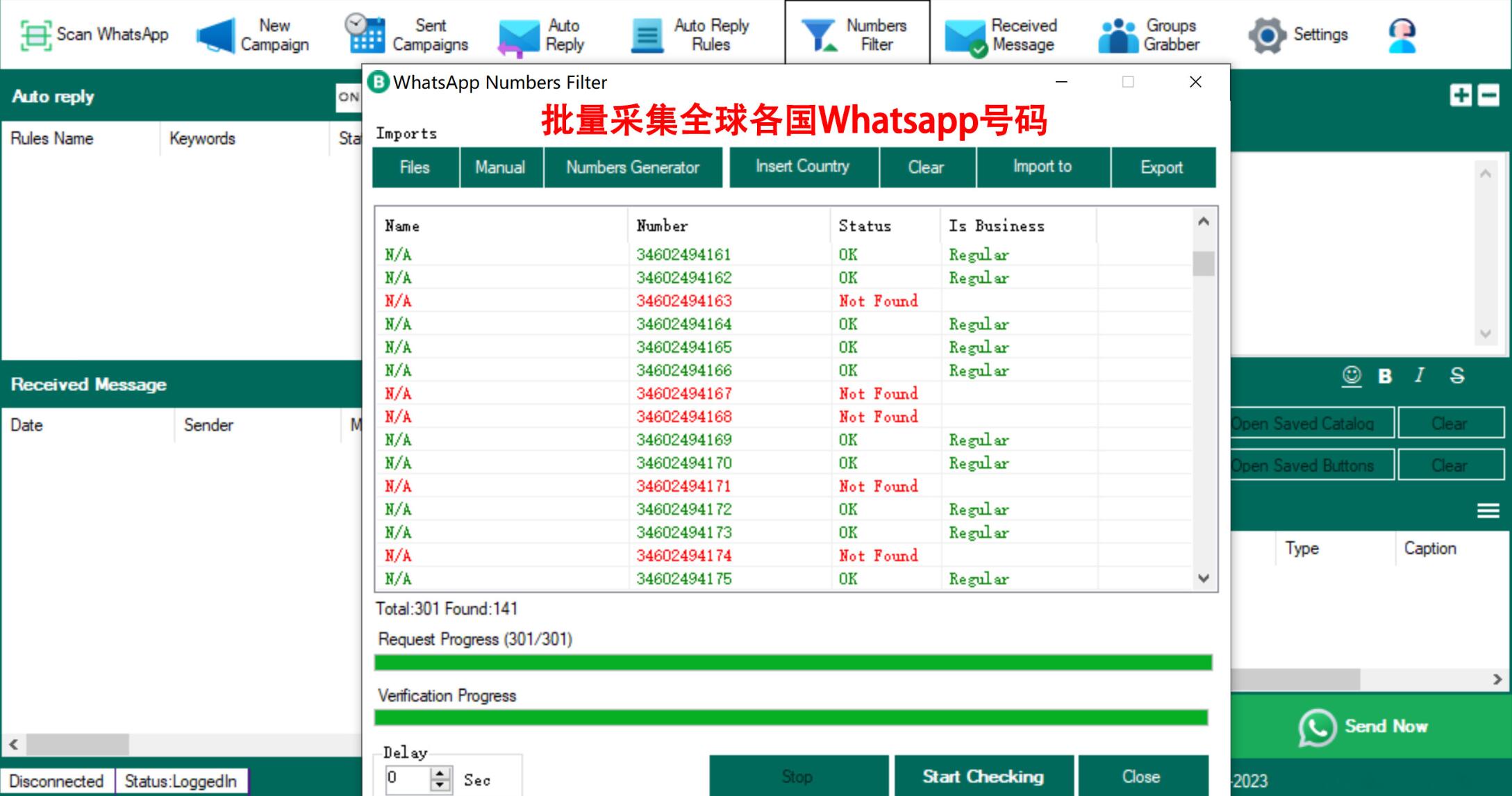Select the row with number 34602494163
Image resolution: width=1512 pixels, height=796 pixels.
pos(783,301)
